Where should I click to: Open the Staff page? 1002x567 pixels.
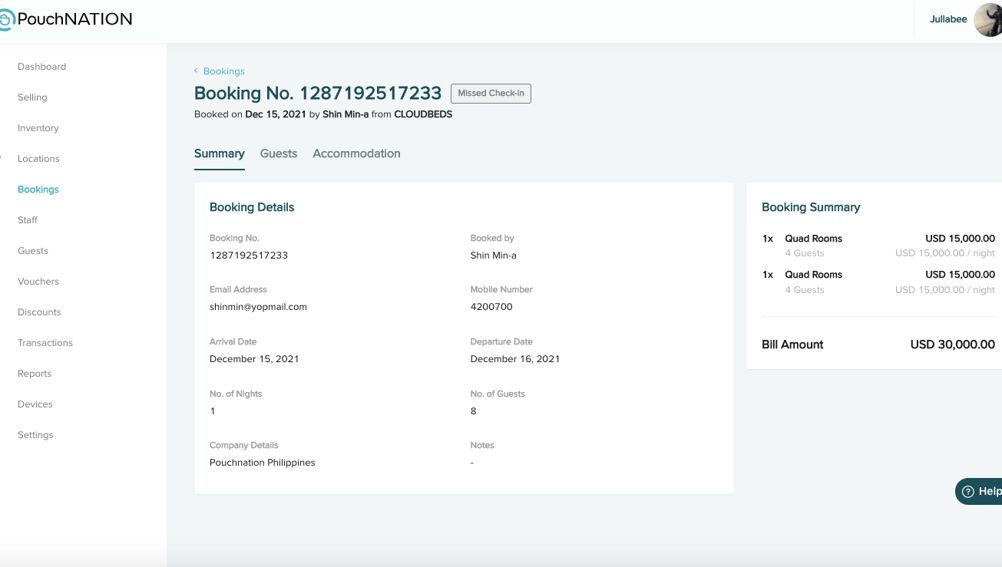[27, 220]
